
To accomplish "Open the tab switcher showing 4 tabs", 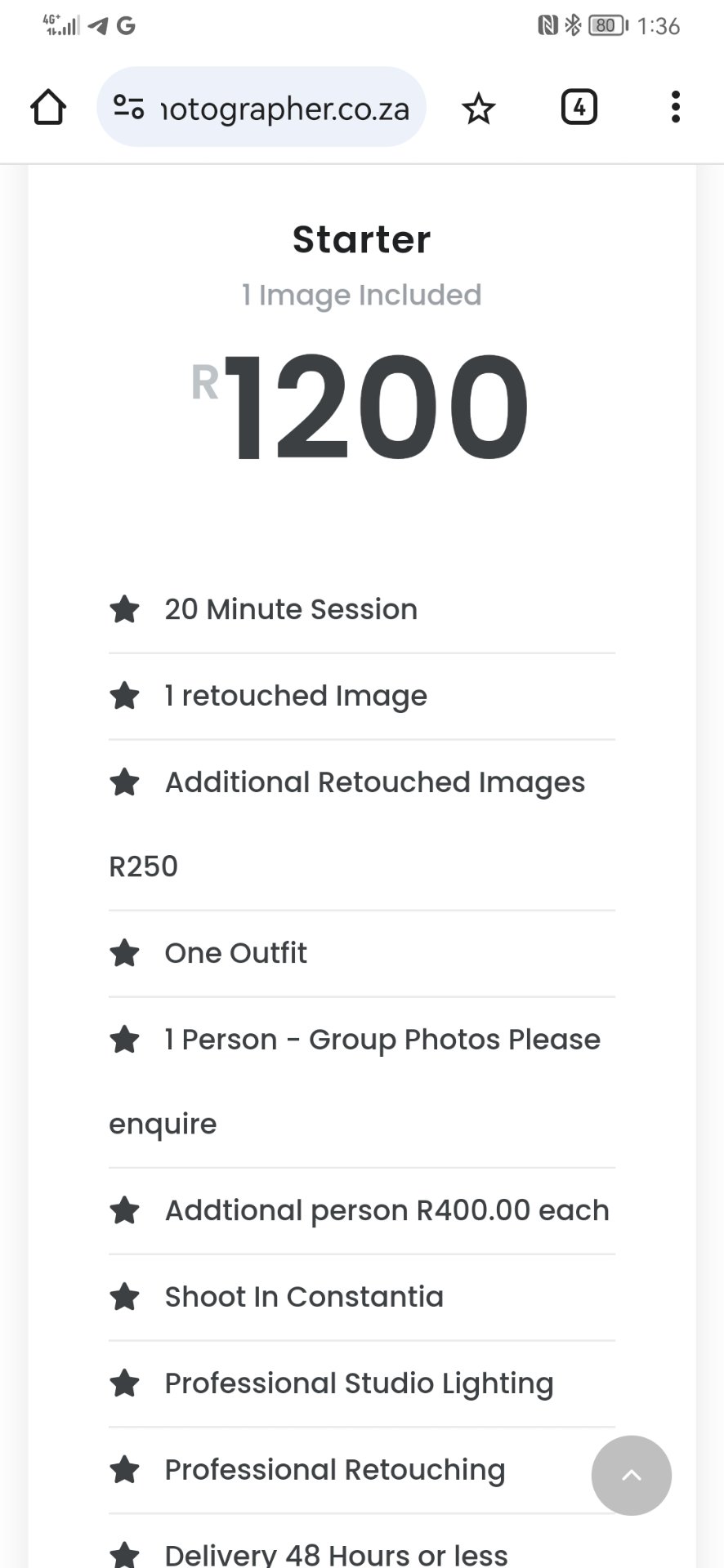I will pos(579,107).
